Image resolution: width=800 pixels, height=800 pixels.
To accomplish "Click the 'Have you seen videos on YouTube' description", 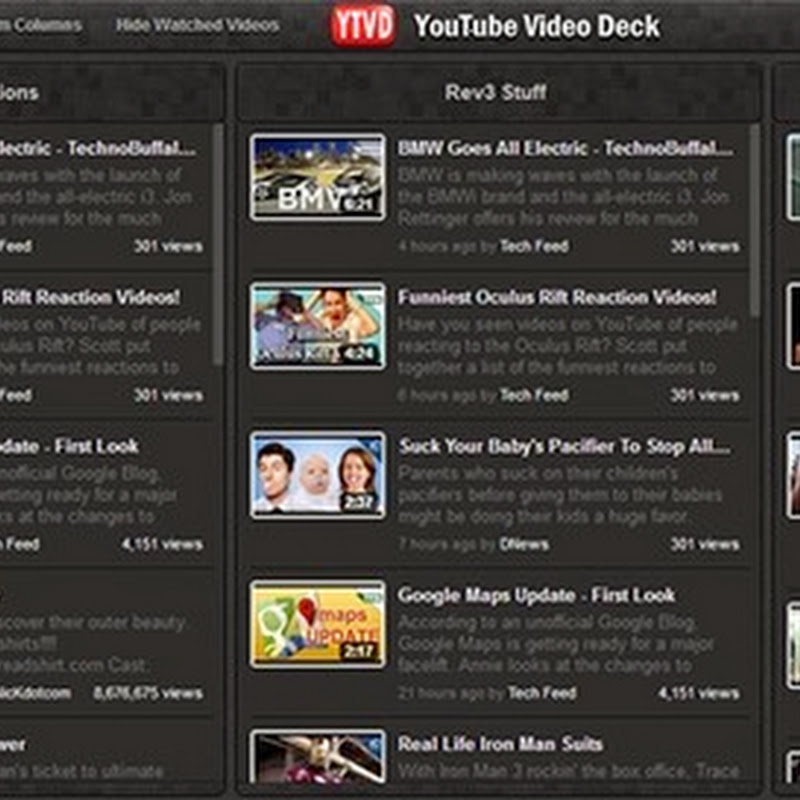I will pyautogui.click(x=567, y=346).
